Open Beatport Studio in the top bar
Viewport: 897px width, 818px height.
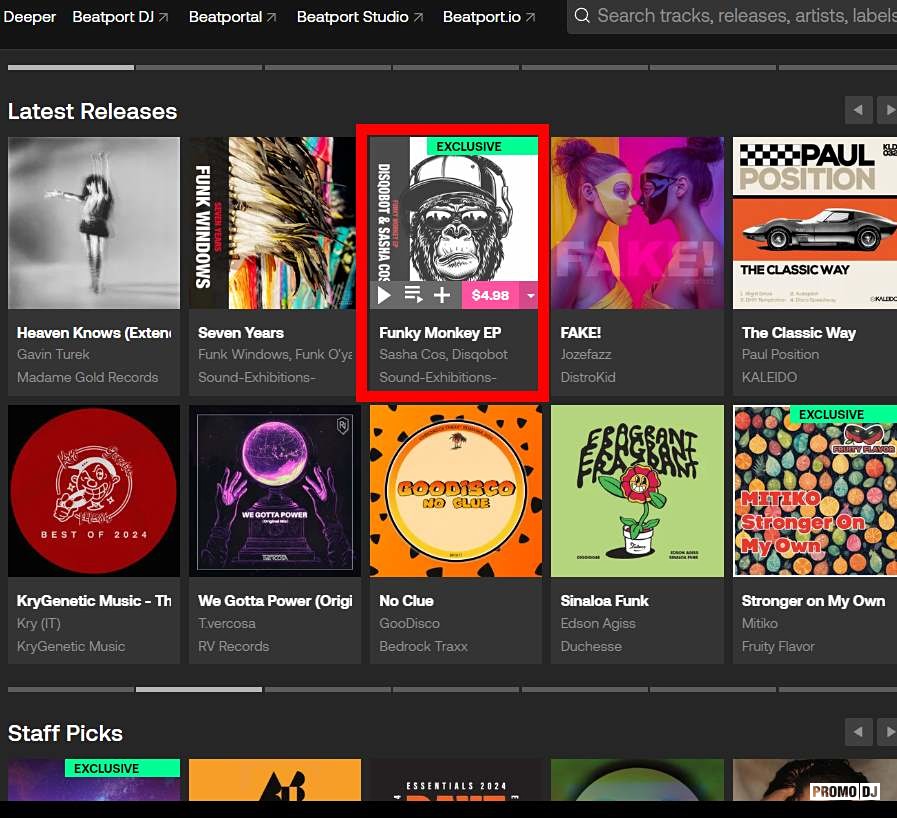pos(360,17)
